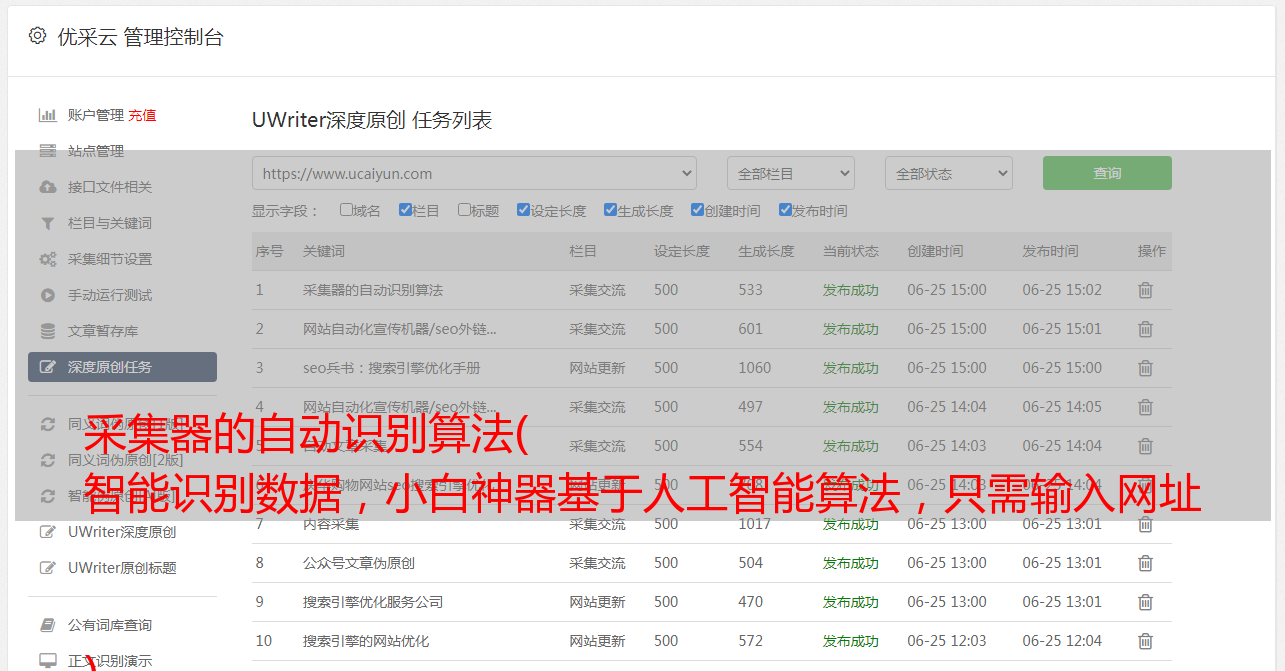Click publish time 06-25 12:04
This screenshot has height=671, width=1285.
coord(1062,641)
